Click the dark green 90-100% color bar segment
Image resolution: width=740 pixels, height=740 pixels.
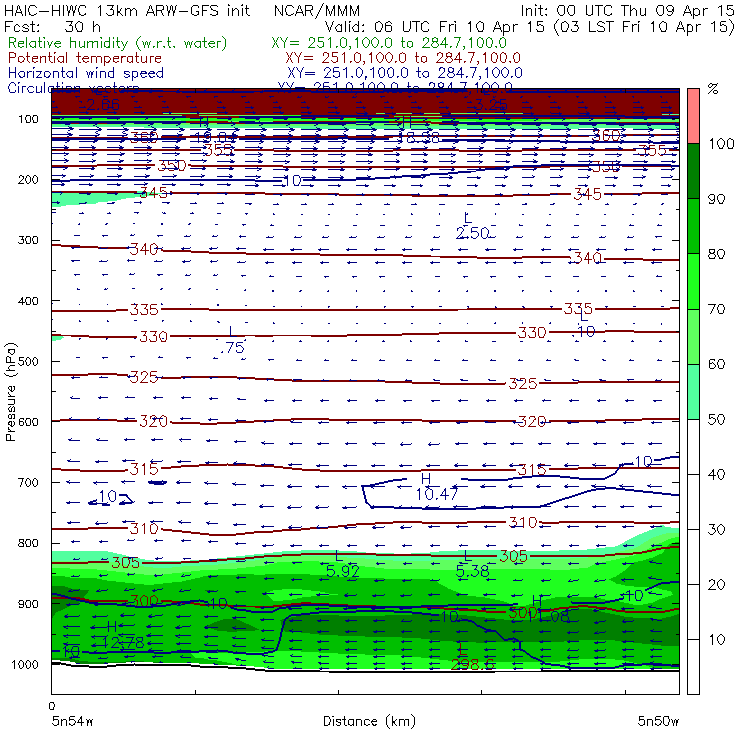(693, 171)
